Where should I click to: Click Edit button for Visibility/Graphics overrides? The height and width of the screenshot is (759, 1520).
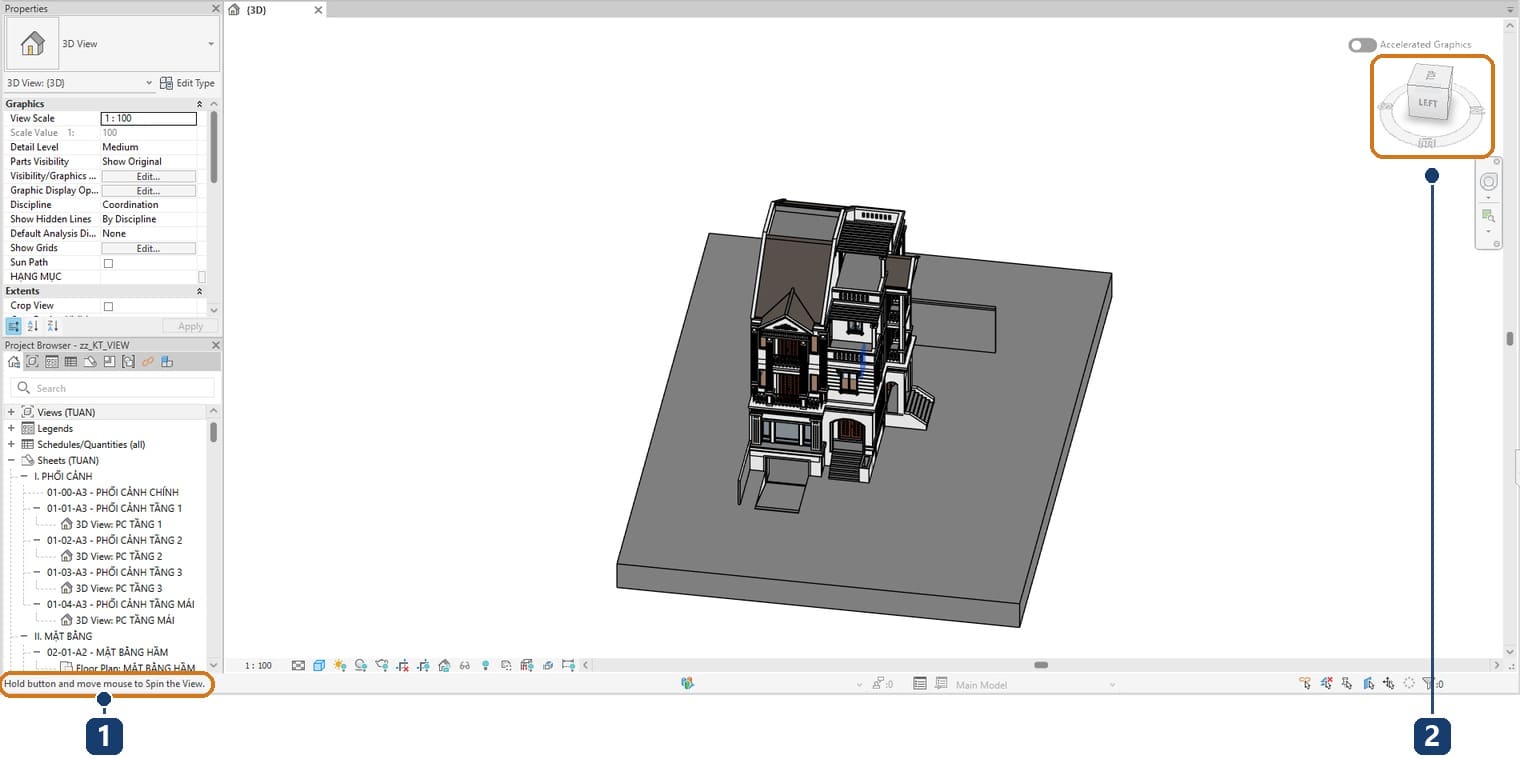148,176
